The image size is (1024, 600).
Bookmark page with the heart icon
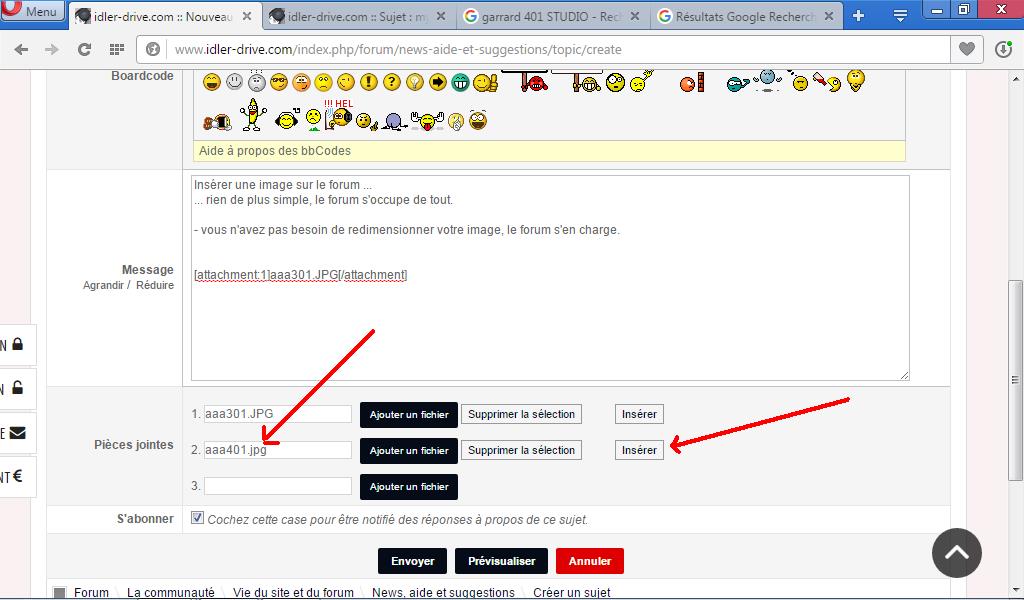(966, 49)
